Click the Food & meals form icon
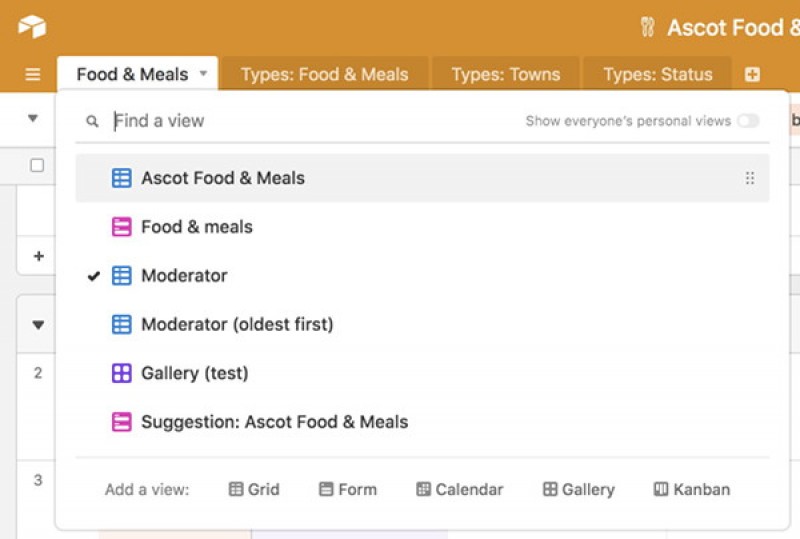 (x=121, y=227)
